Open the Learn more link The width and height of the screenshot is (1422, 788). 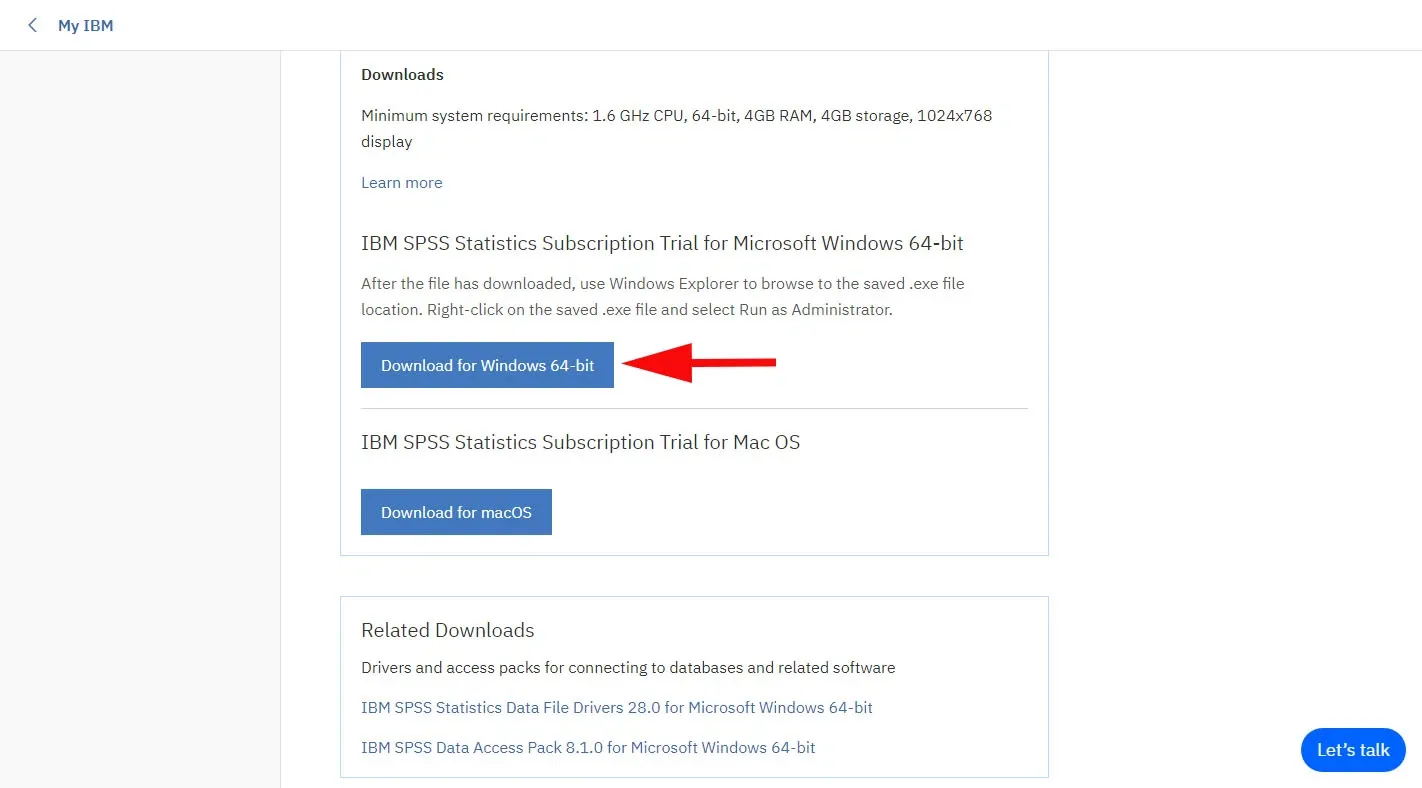point(402,183)
